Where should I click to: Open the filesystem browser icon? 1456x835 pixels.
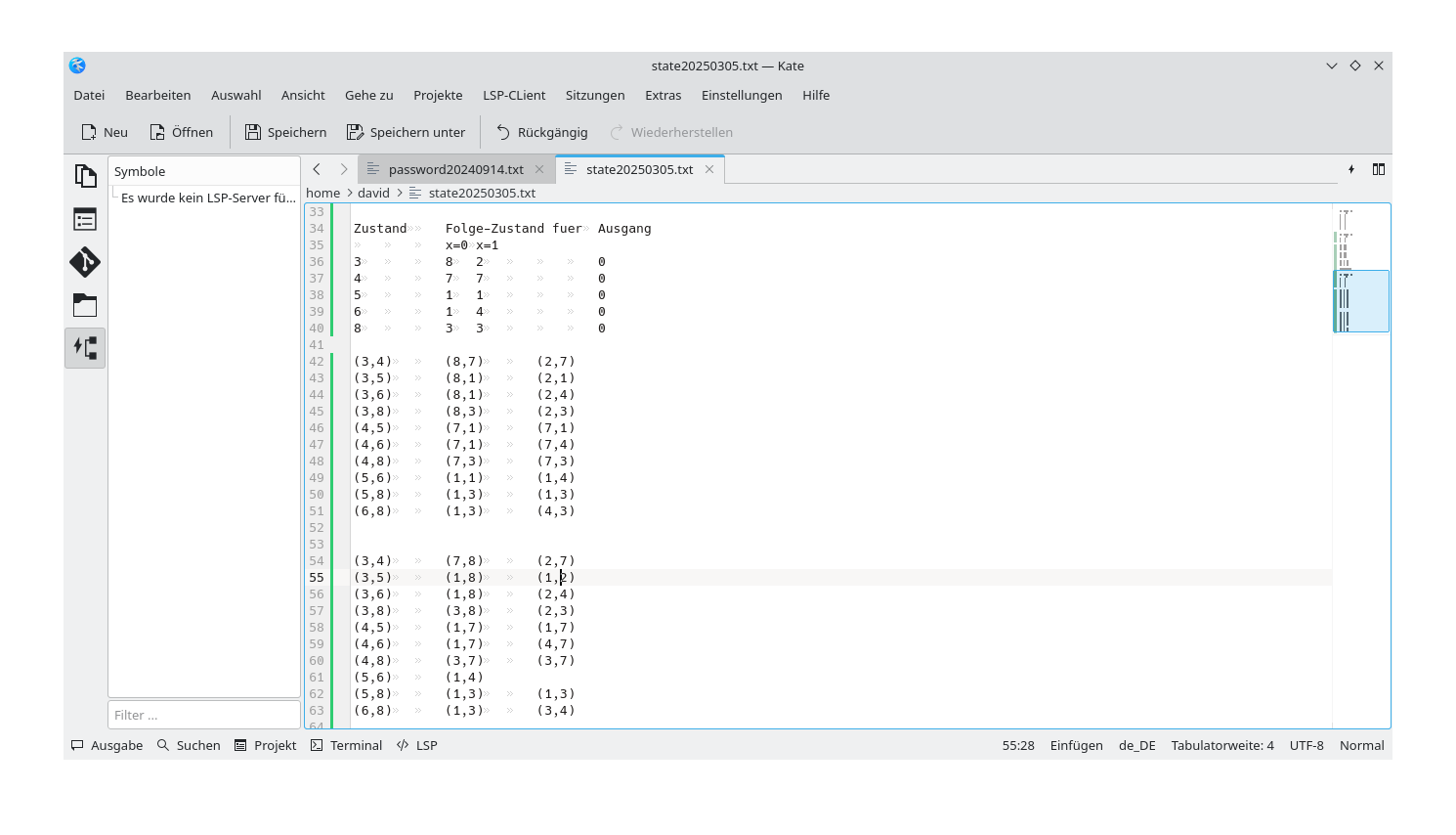click(x=85, y=305)
